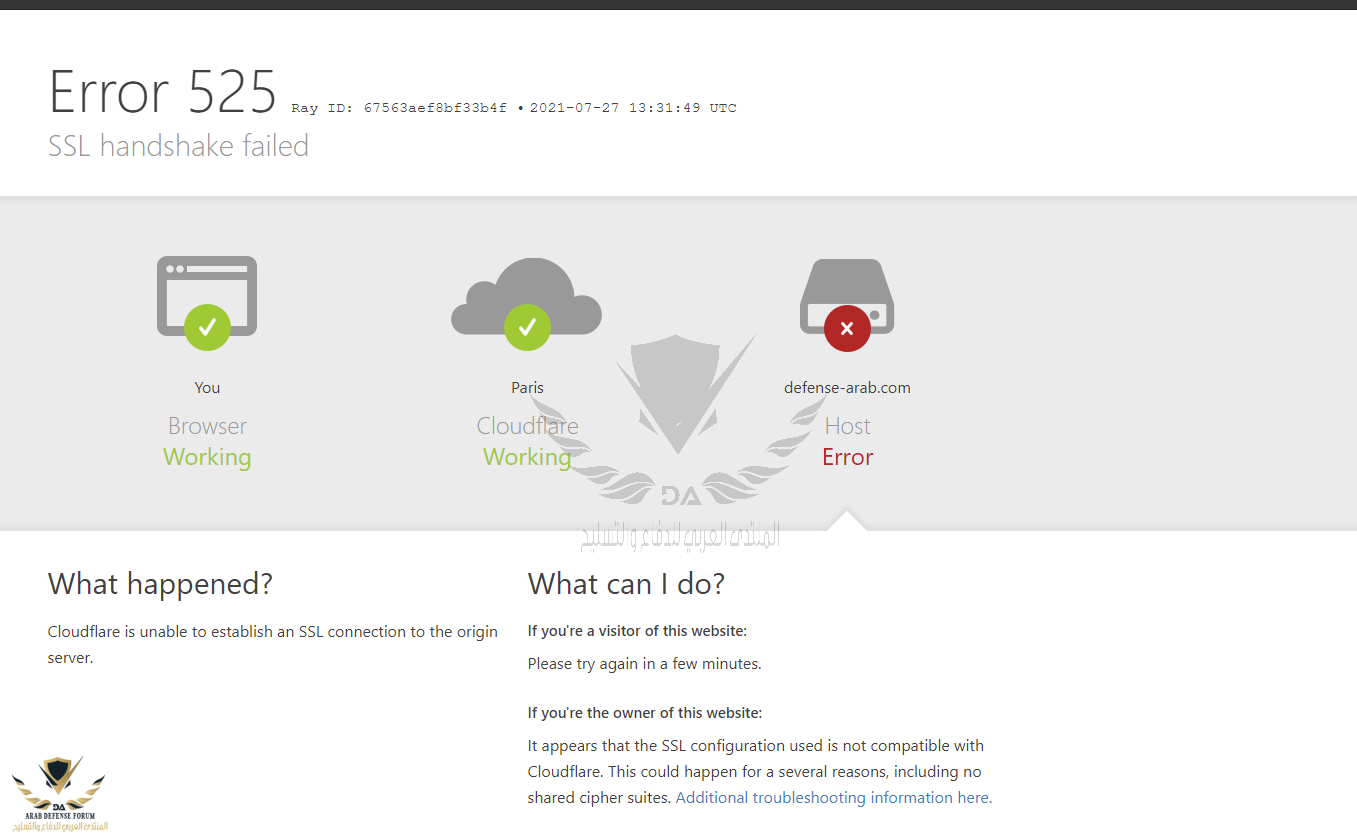
Task: Click the red Error status under Host
Action: coord(847,457)
